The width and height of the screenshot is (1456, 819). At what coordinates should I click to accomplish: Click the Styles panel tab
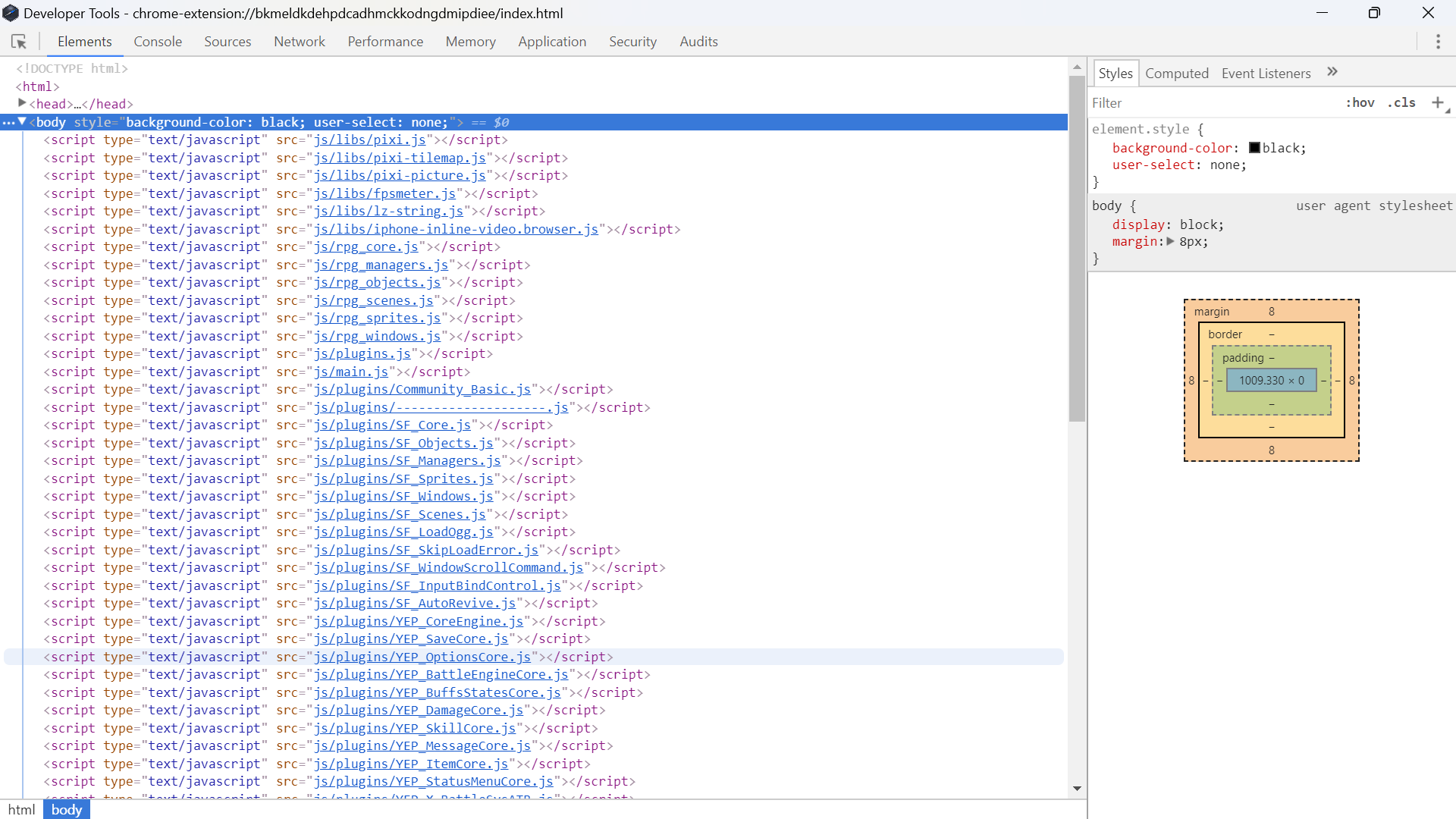point(1115,73)
